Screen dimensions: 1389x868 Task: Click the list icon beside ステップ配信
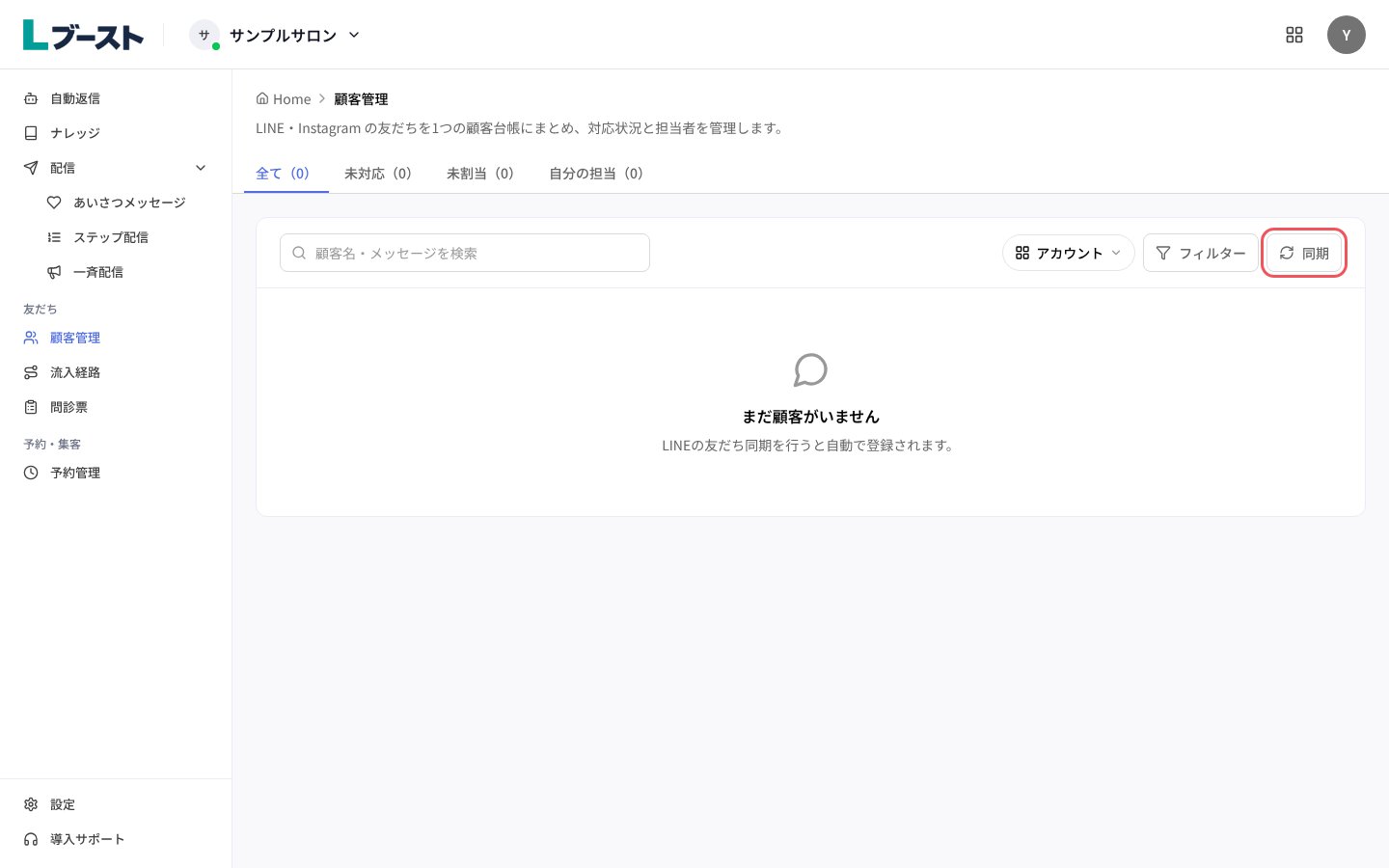point(54,237)
